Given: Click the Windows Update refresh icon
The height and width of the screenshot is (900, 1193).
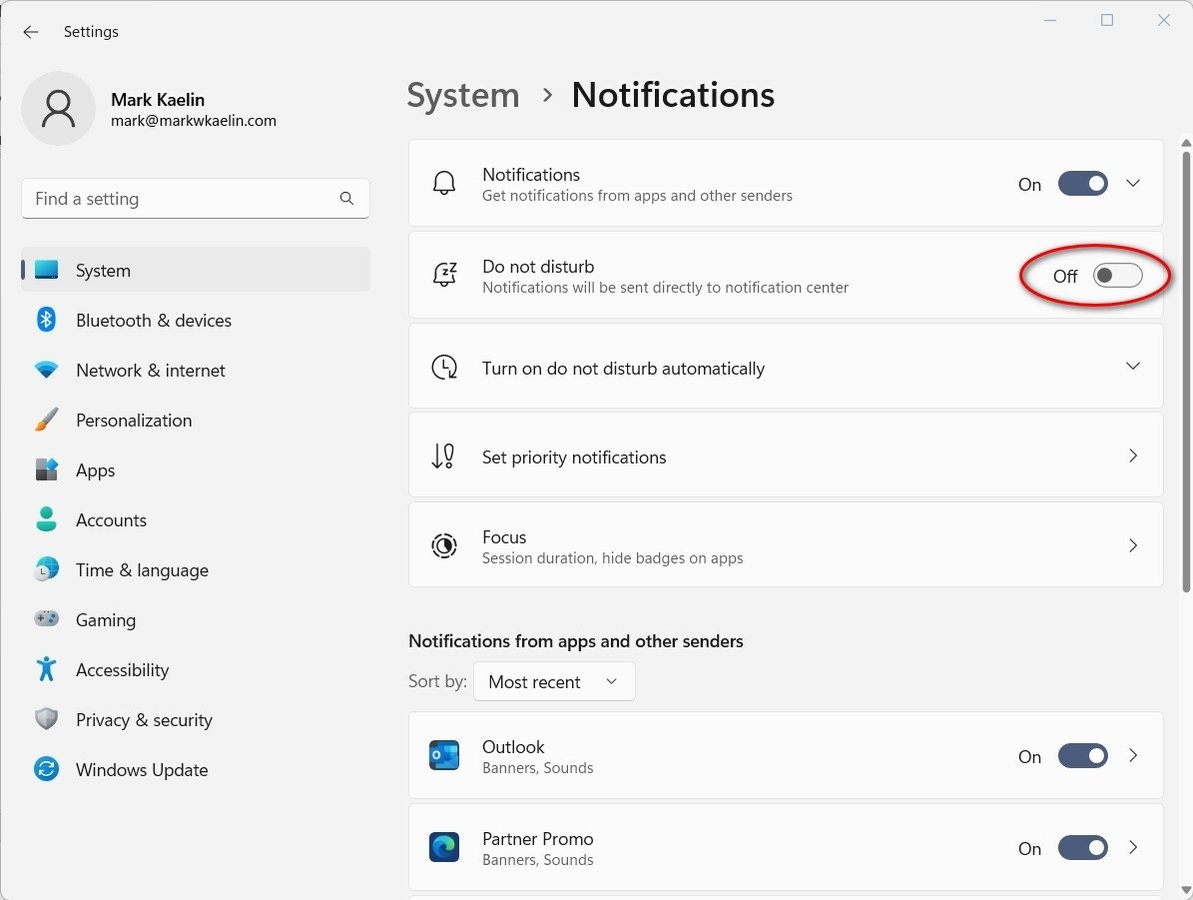Looking at the screenshot, I should (46, 769).
